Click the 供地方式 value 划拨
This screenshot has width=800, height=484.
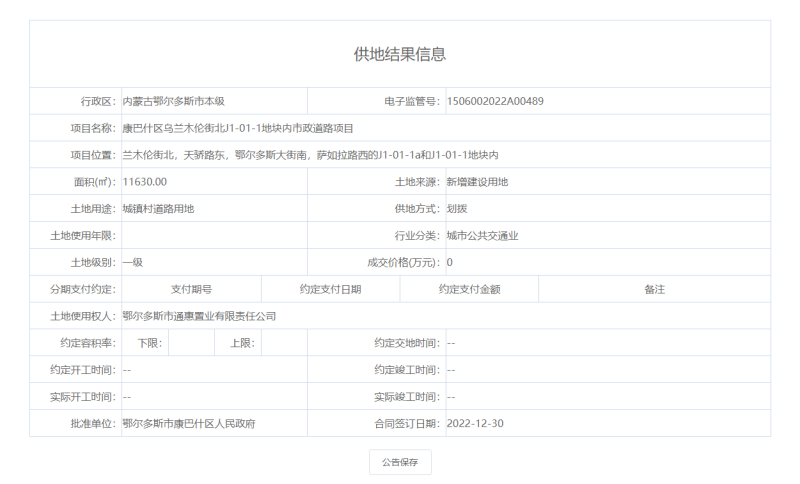(x=457, y=209)
